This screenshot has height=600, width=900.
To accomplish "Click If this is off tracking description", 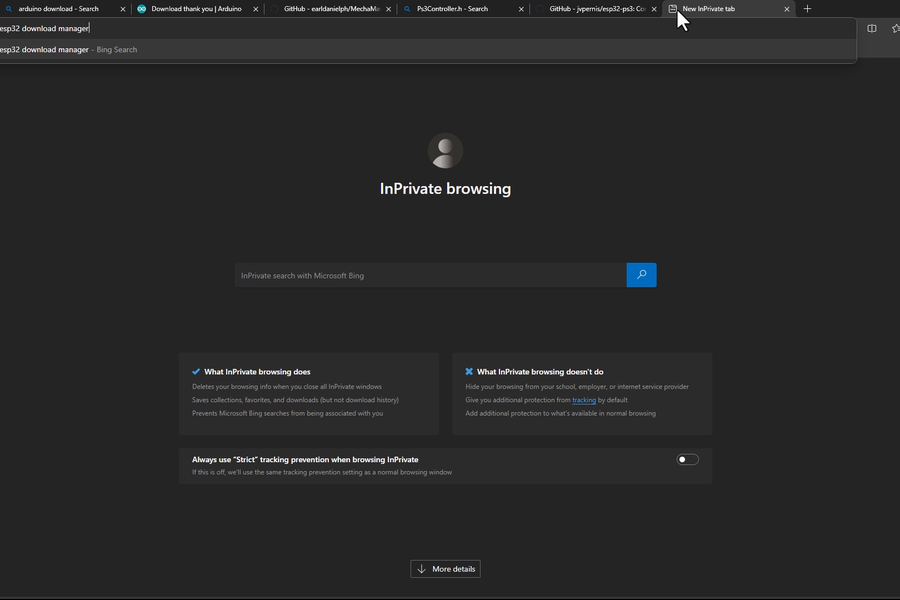I will 322,472.
